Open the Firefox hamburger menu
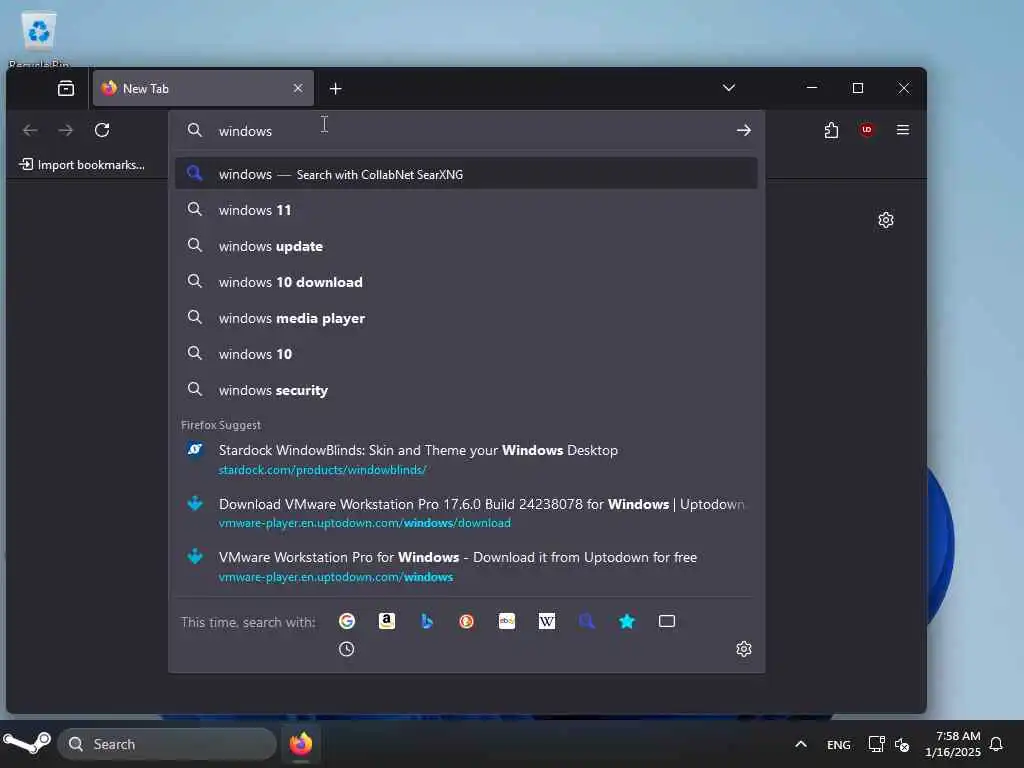 (903, 130)
